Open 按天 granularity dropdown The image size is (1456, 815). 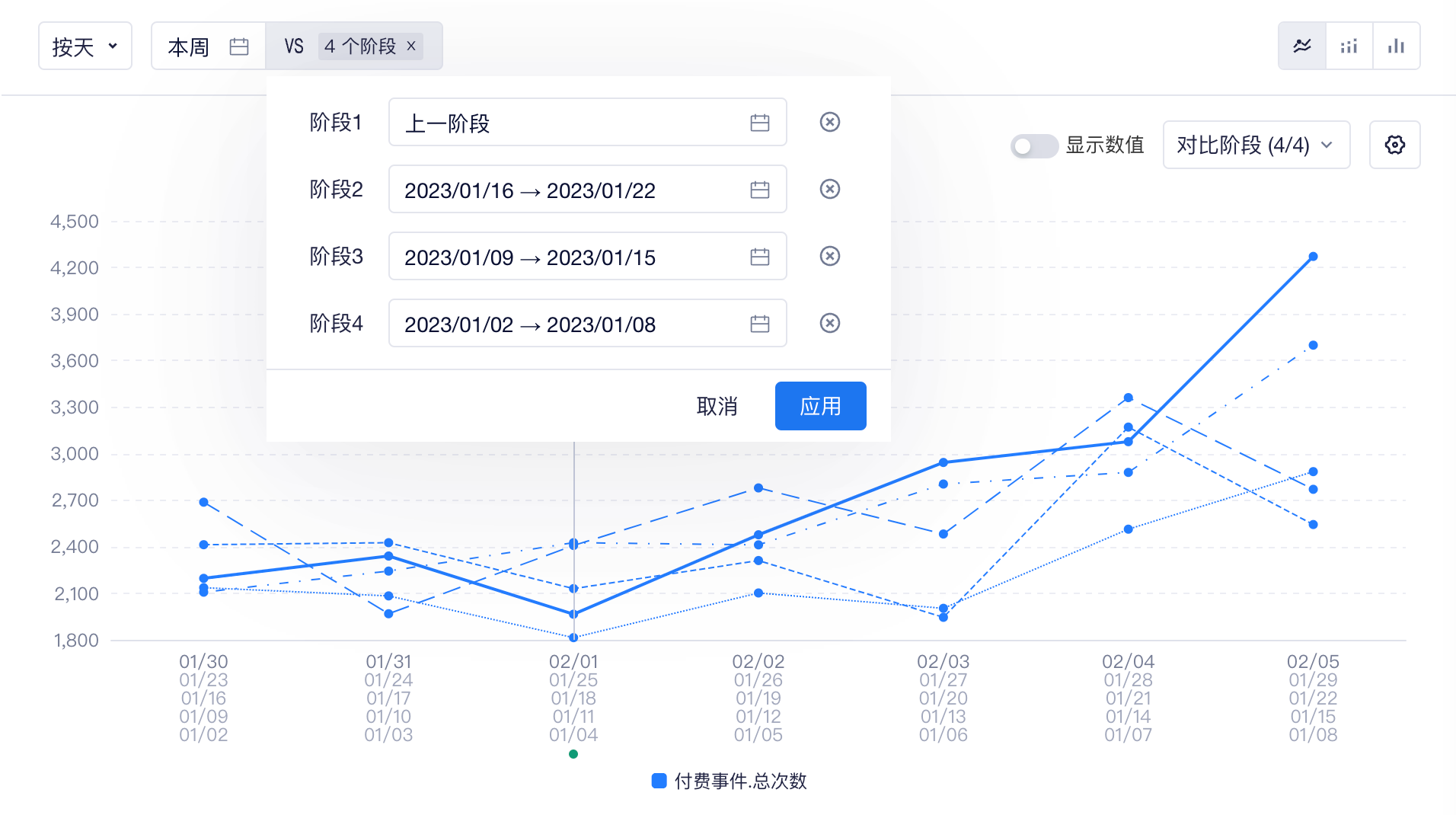[85, 46]
